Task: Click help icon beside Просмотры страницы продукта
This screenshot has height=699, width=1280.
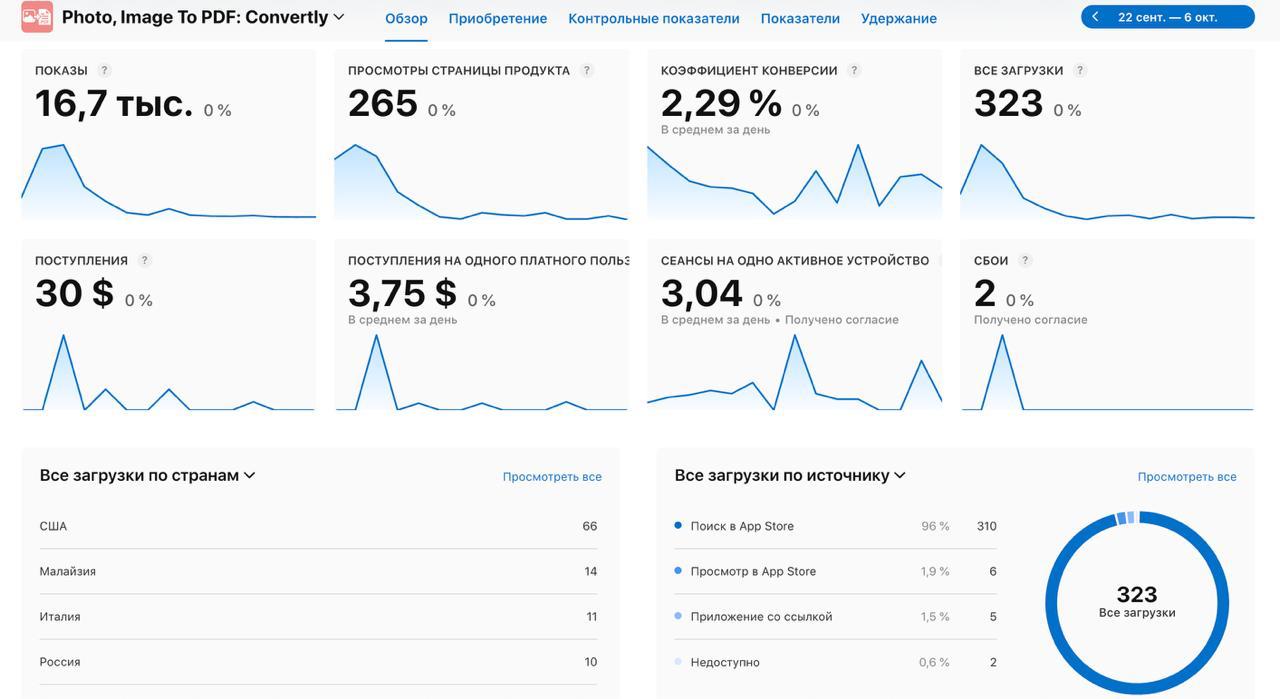Action: (x=587, y=71)
